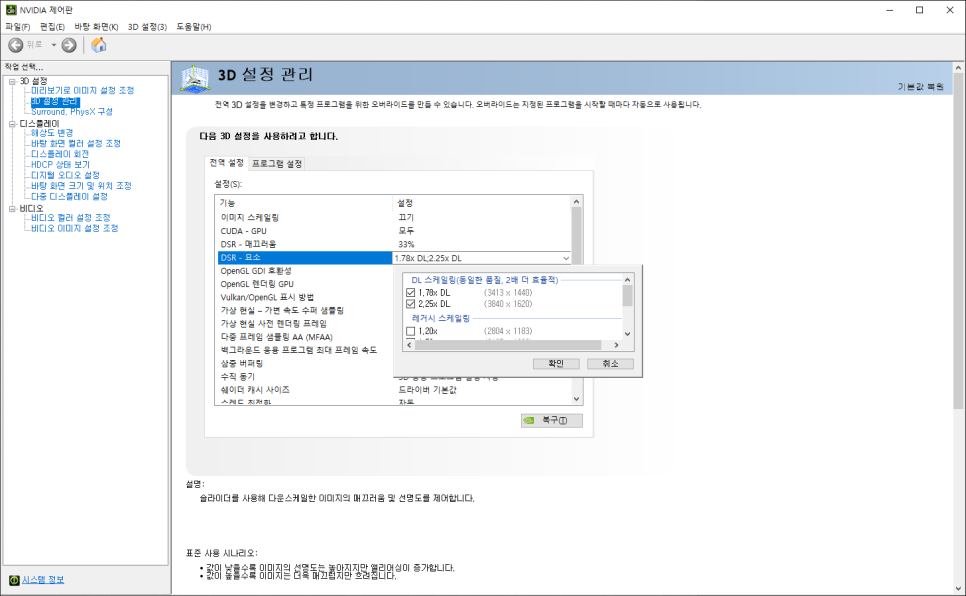This screenshot has width=966, height=596.
Task: Select 쉐이더 캐시 사이즈 row
Action: click(x=394, y=390)
